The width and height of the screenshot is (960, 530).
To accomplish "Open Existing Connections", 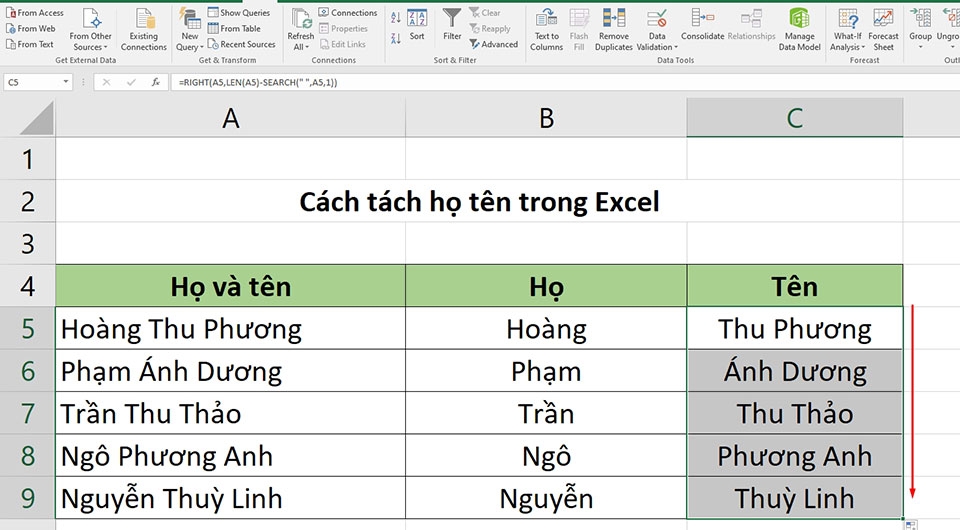I will pyautogui.click(x=144, y=29).
